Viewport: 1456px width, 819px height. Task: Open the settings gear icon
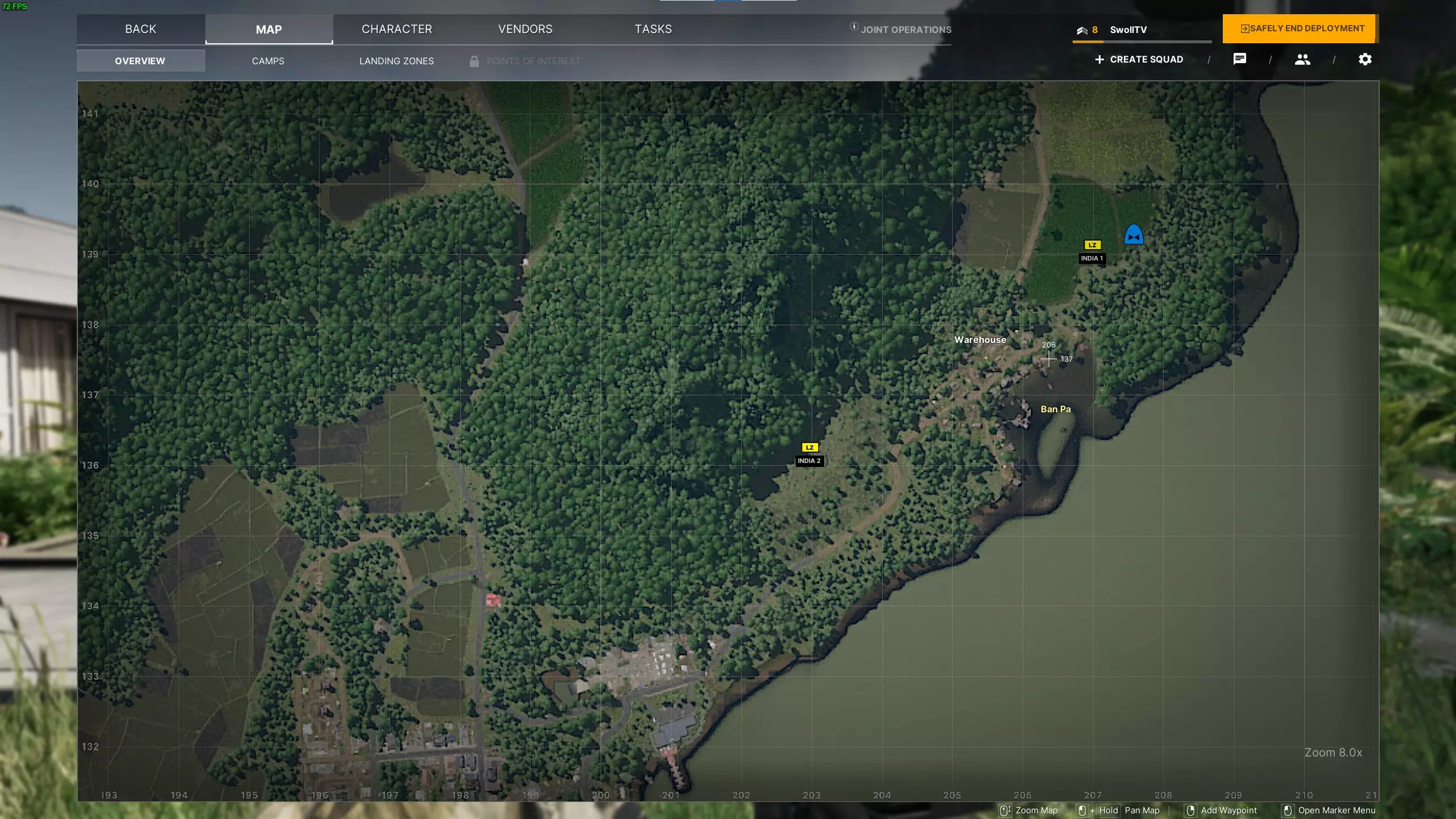point(1365,59)
